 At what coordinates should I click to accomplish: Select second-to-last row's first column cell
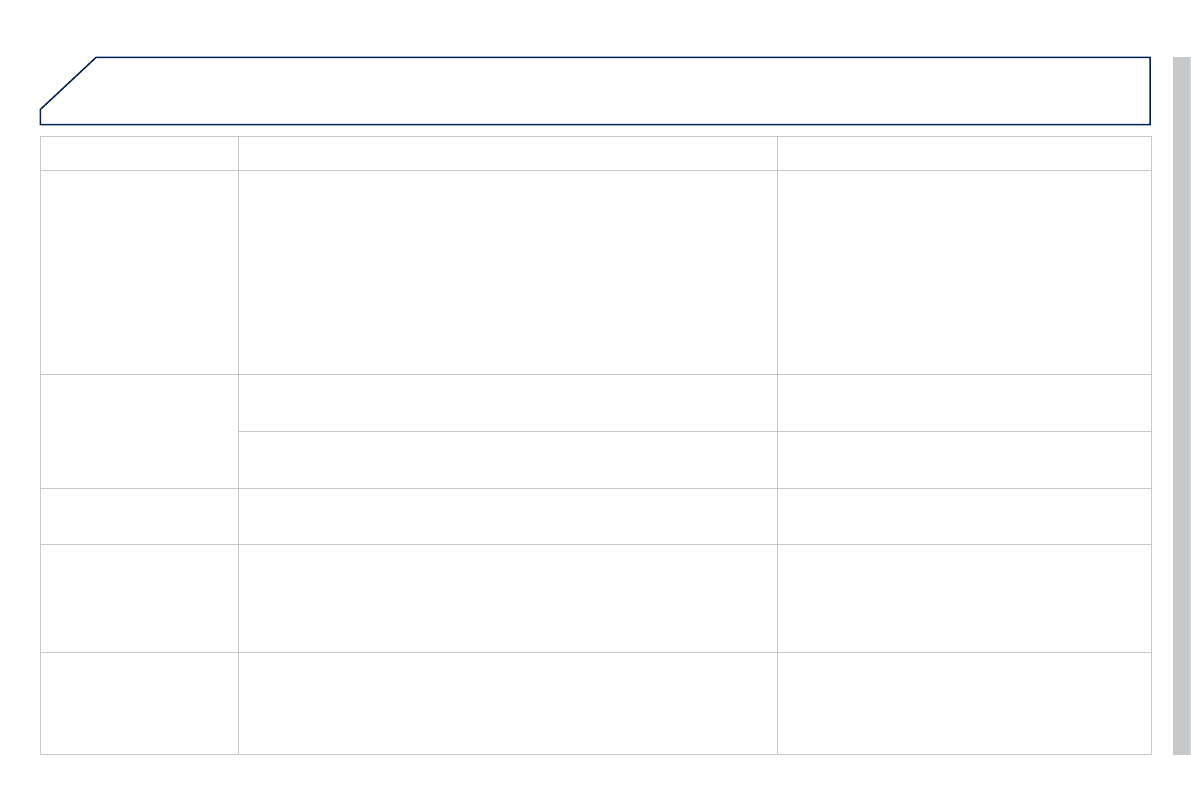(139, 598)
